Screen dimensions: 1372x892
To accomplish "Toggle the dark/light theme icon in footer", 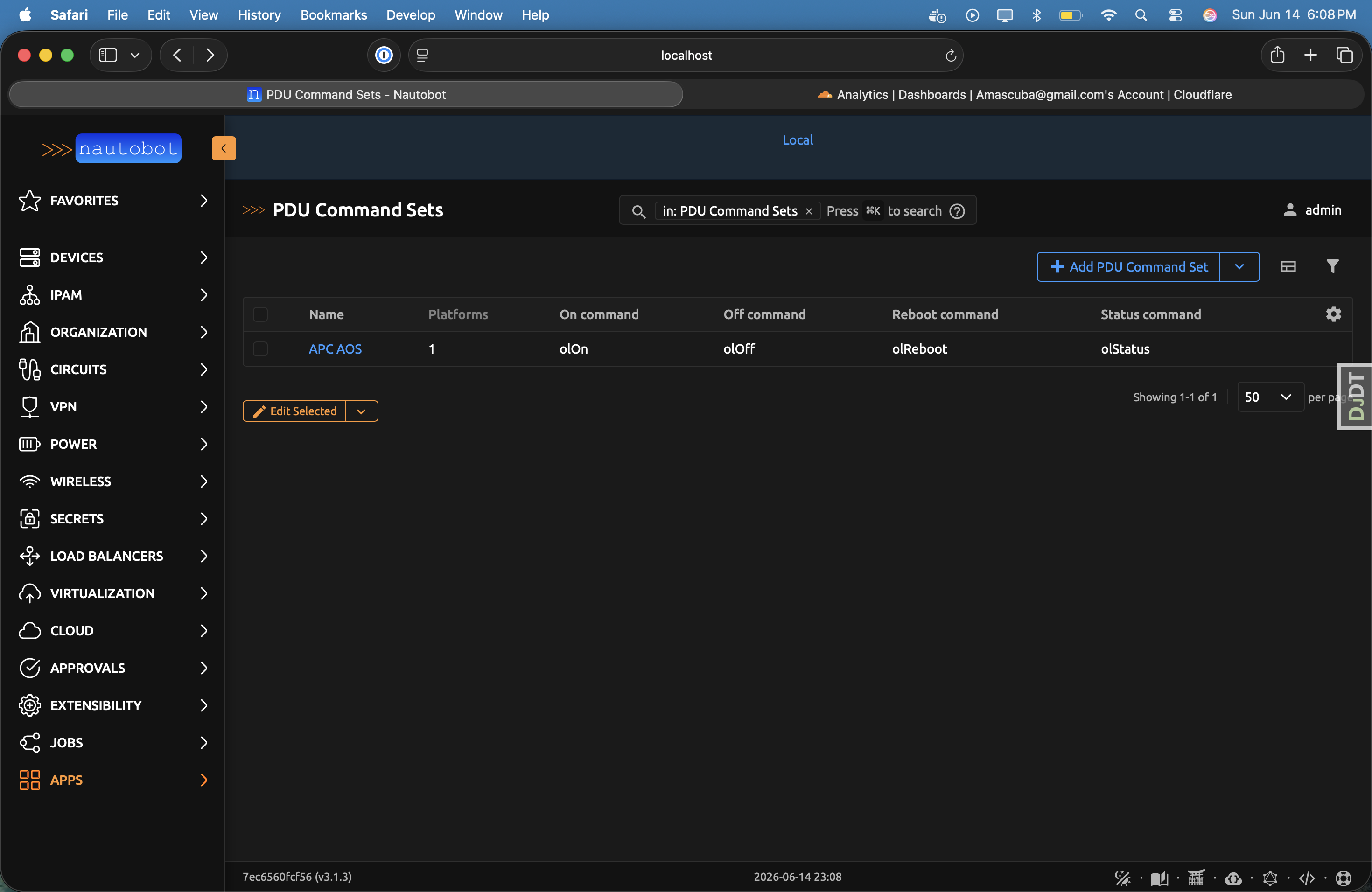I will click(1122, 878).
